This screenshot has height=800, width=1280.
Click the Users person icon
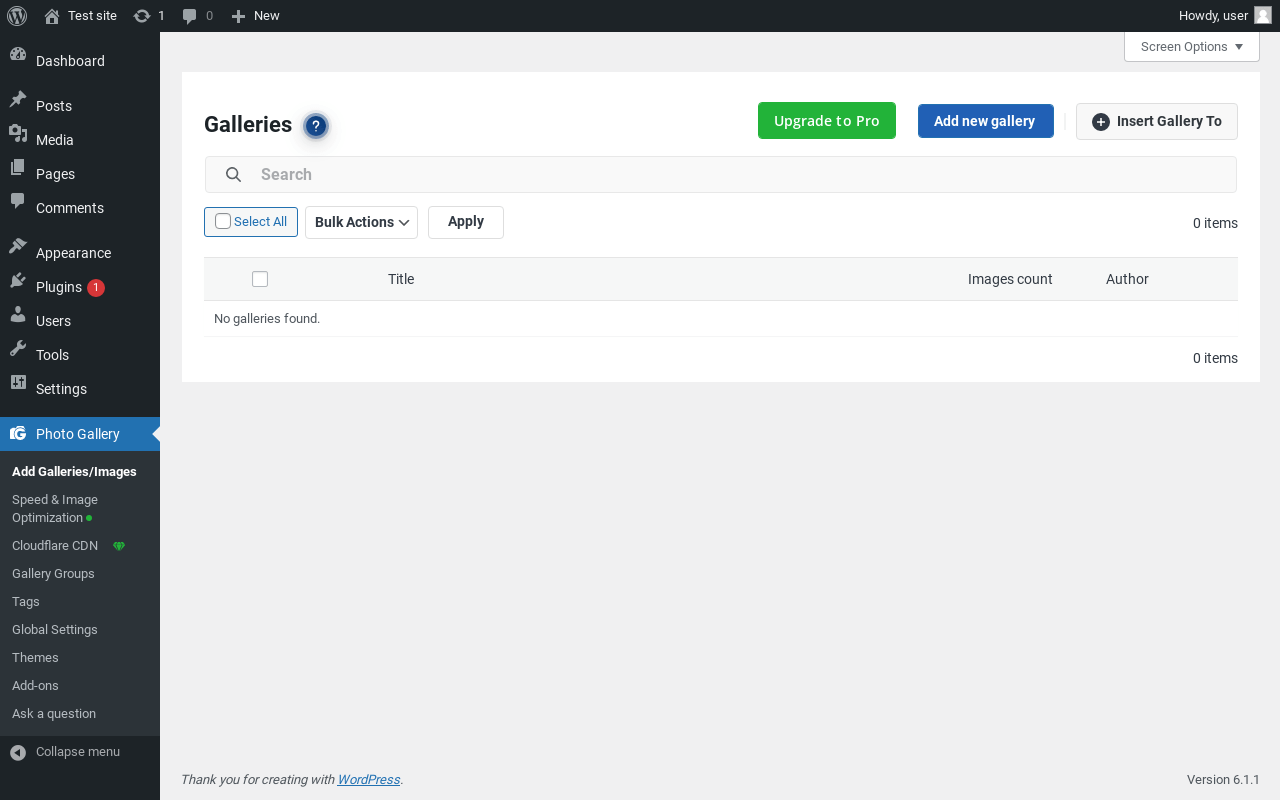[18, 315]
